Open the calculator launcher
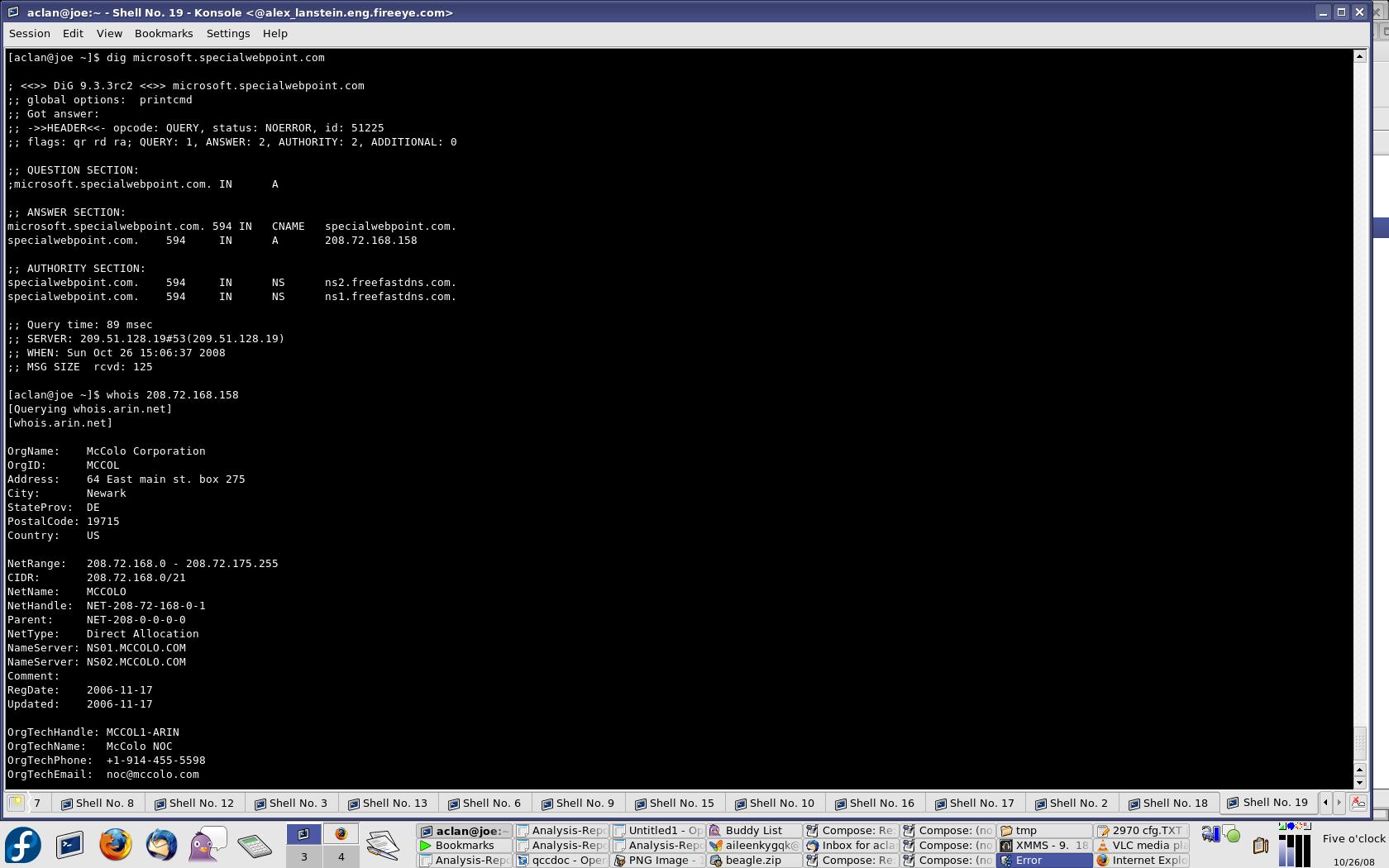This screenshot has height=868, width=1389. (255, 845)
